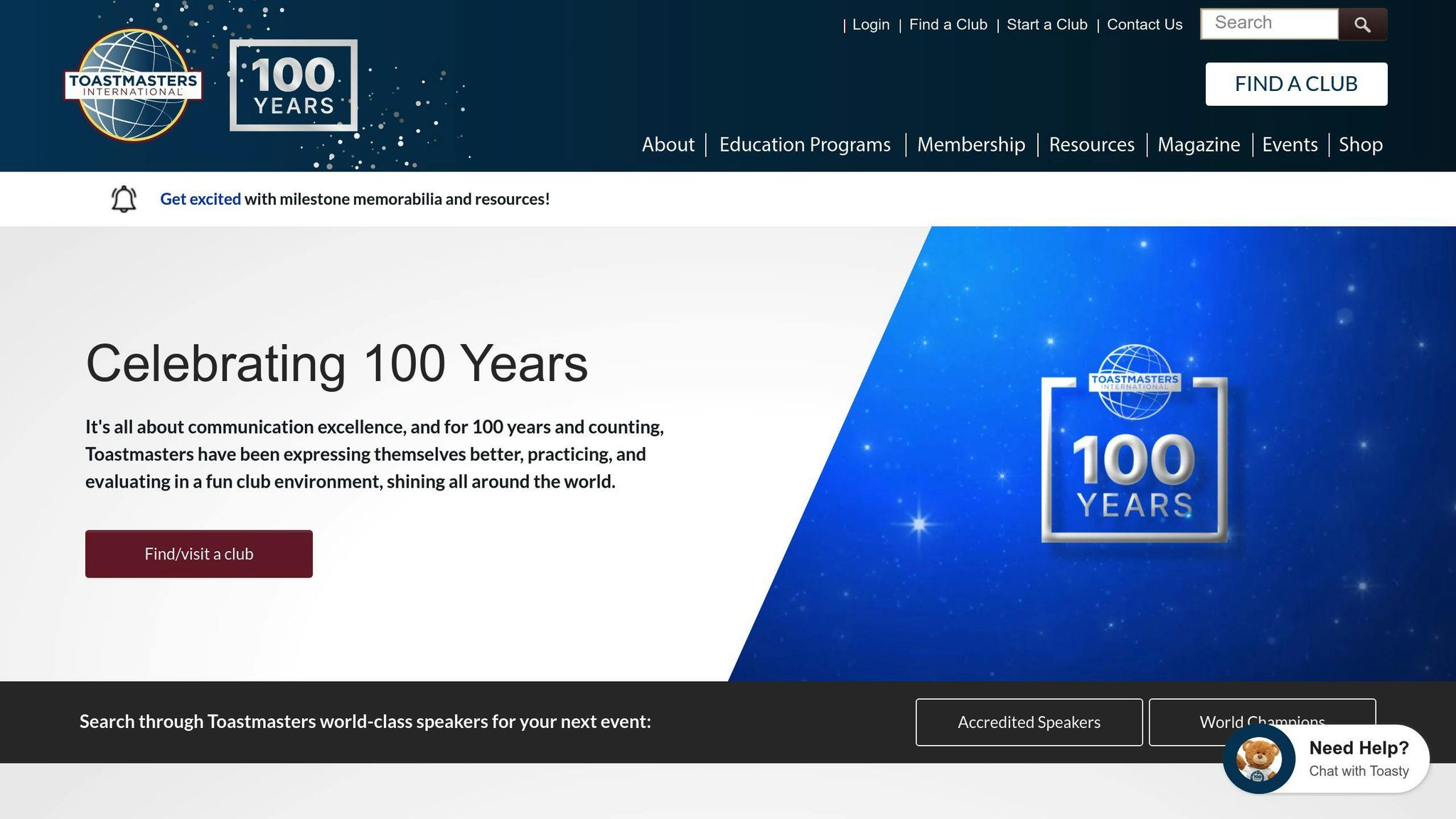This screenshot has height=819, width=1456.
Task: Open the Magazine menu
Action: pyautogui.click(x=1199, y=144)
